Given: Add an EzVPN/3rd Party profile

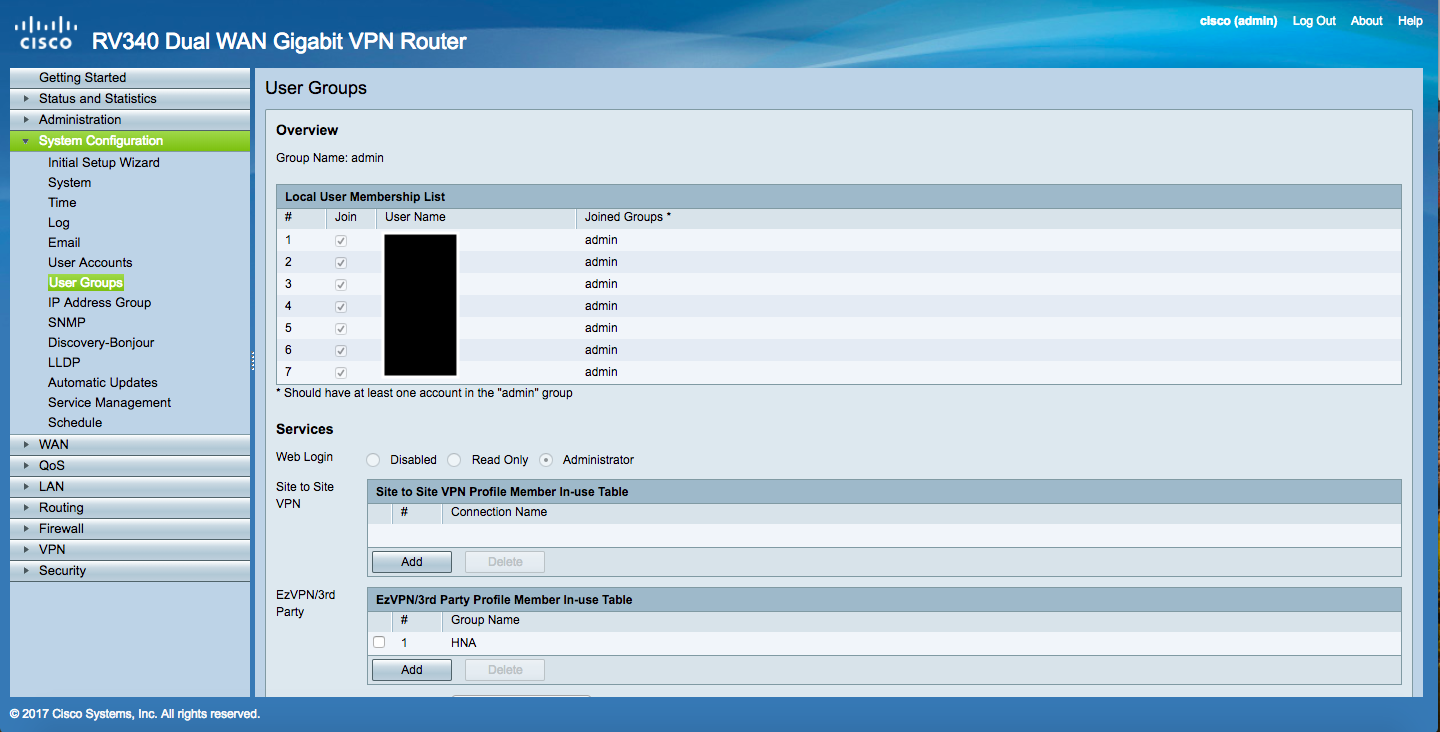Looking at the screenshot, I should [x=412, y=670].
